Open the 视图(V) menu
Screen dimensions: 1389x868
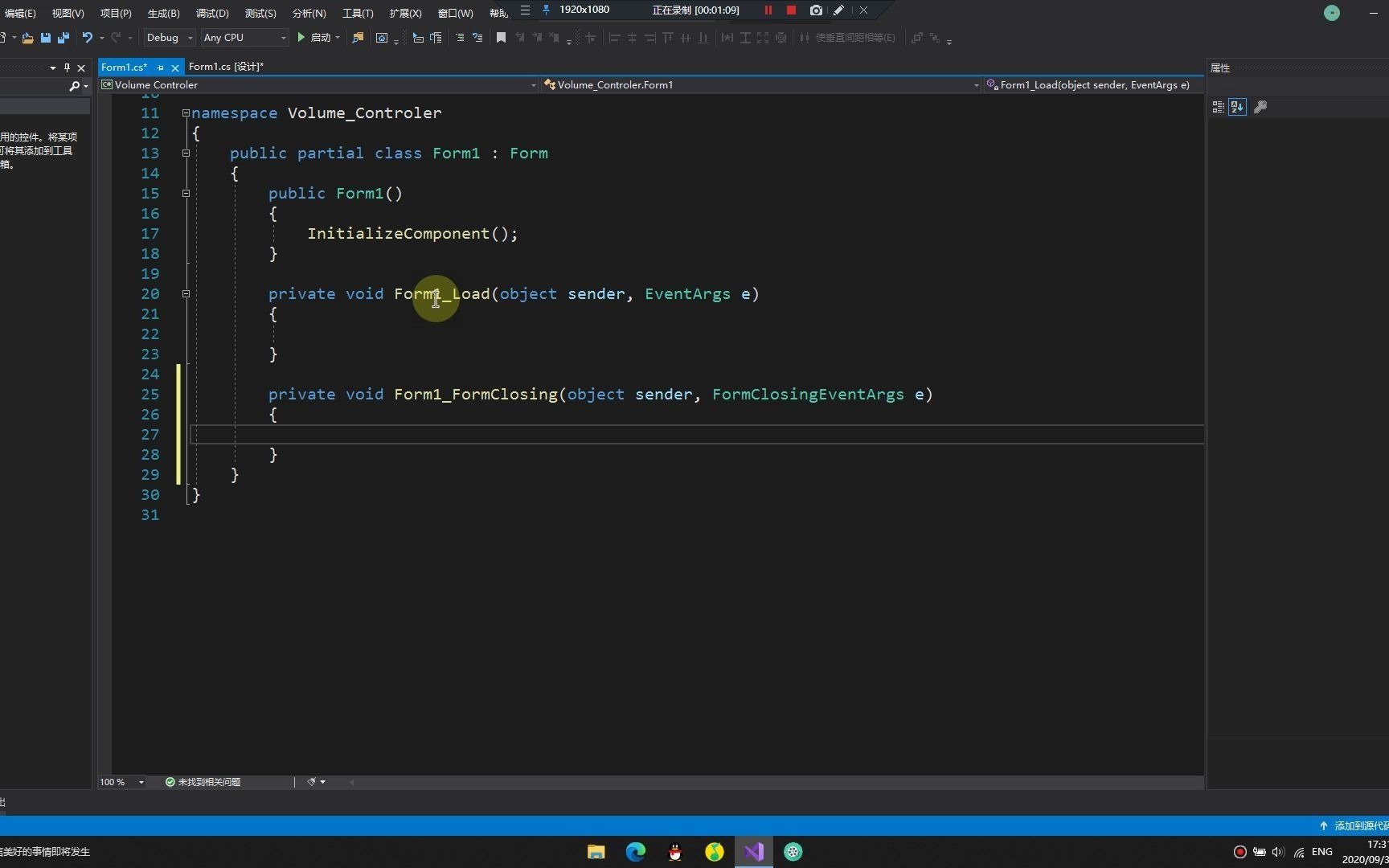click(x=68, y=13)
